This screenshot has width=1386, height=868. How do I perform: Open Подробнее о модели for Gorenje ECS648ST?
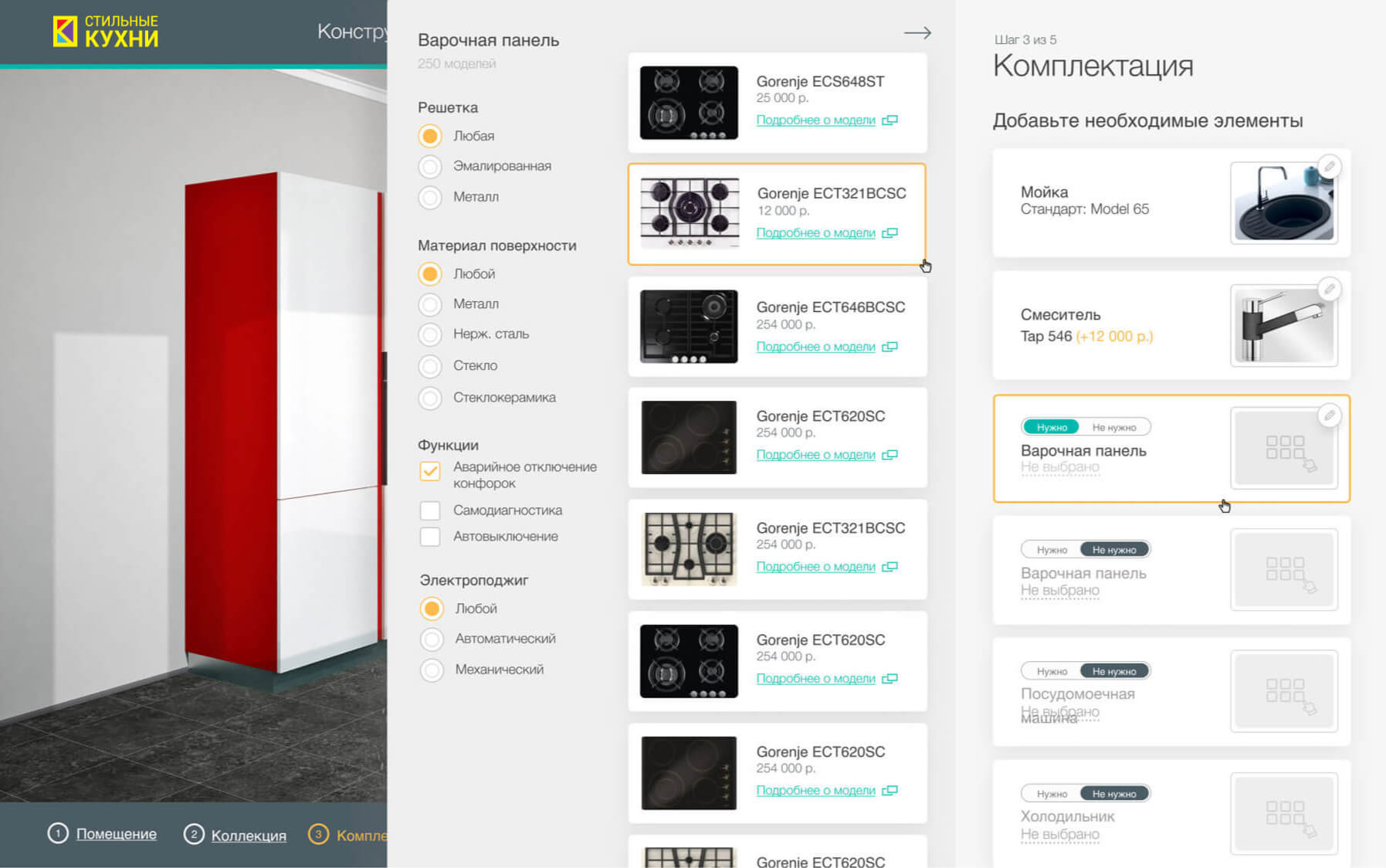pos(815,120)
